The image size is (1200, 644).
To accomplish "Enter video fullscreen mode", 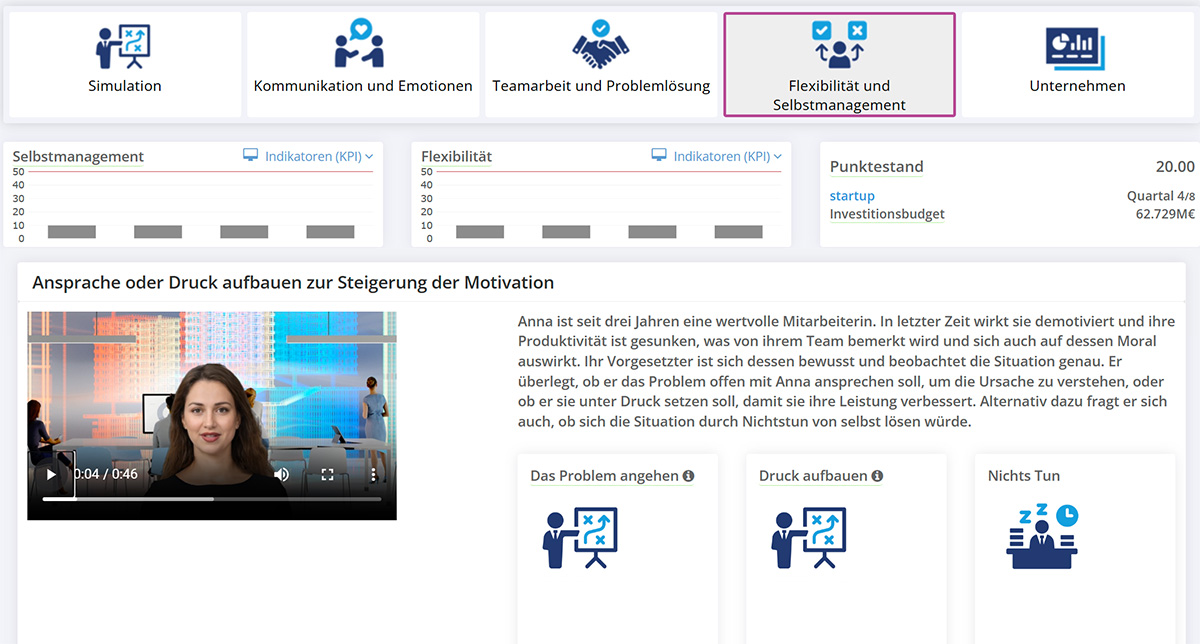I will (x=327, y=475).
